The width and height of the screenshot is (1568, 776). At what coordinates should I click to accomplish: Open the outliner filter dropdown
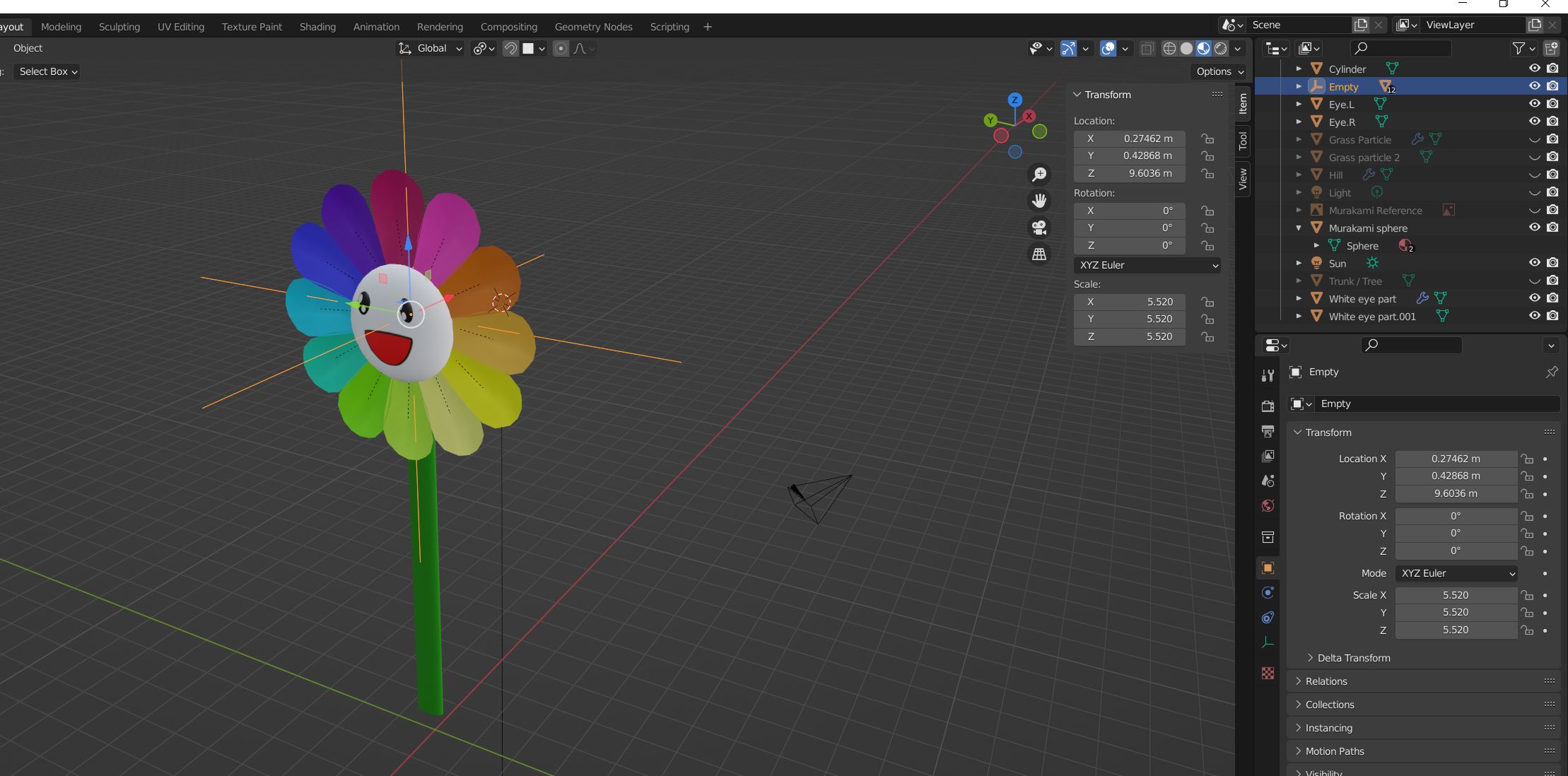[x=1523, y=48]
